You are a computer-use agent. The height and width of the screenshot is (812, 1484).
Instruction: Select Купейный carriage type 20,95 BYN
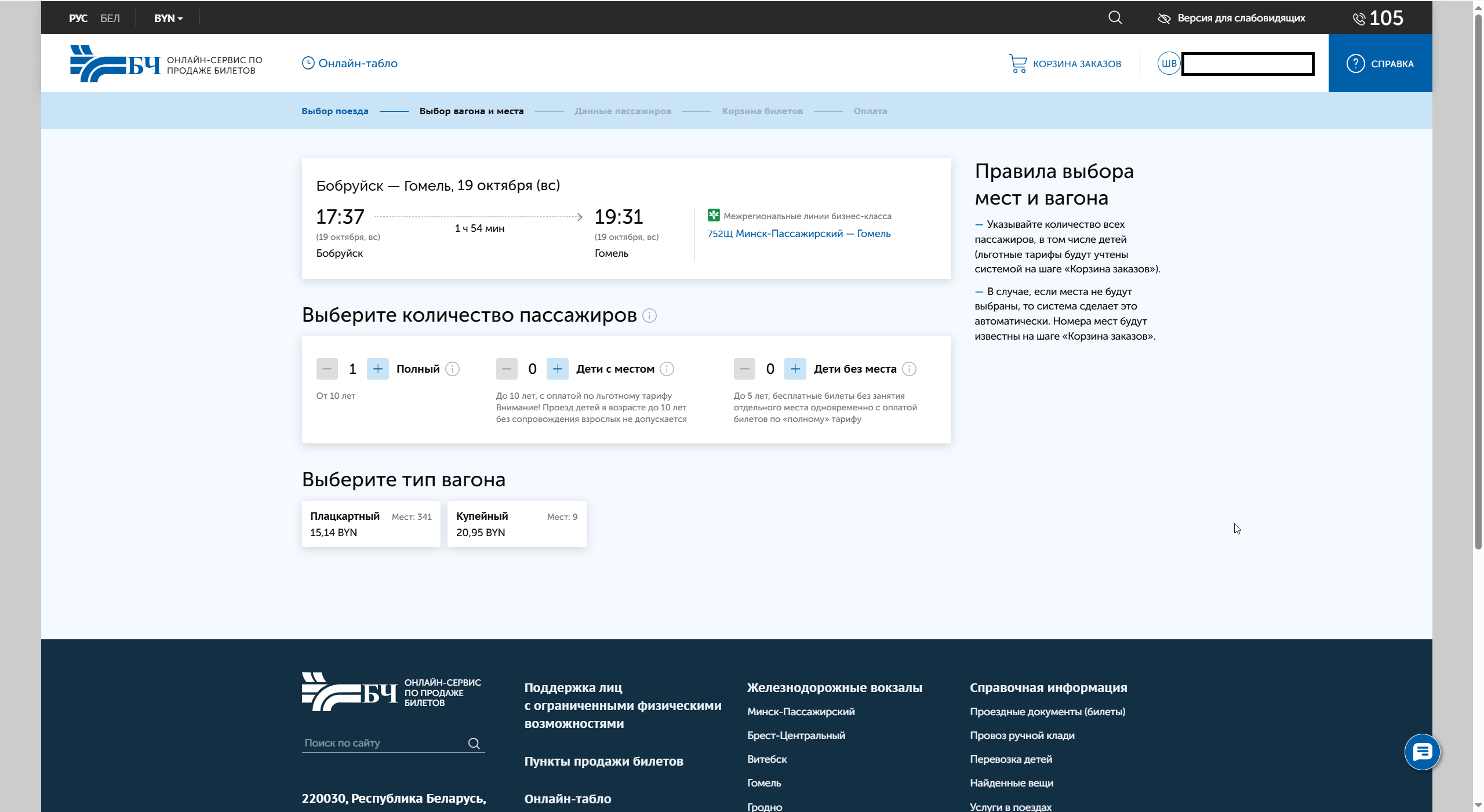(517, 524)
